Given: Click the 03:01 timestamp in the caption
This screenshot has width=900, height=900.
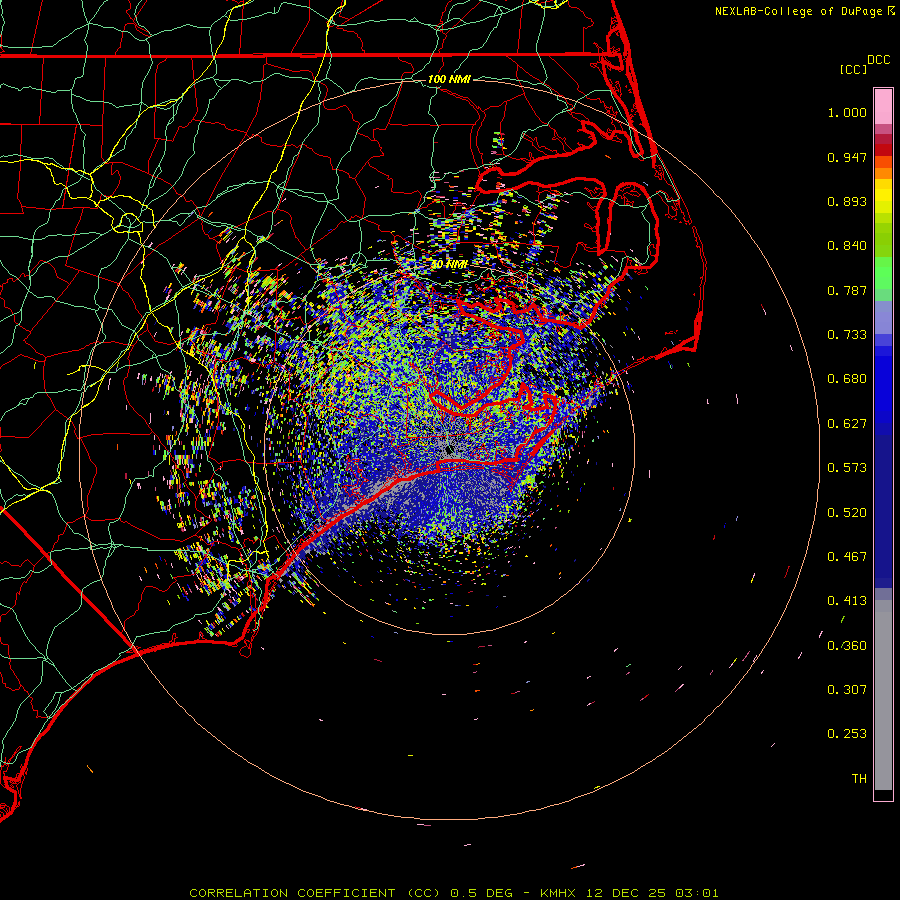Looking at the screenshot, I should click(696, 893).
